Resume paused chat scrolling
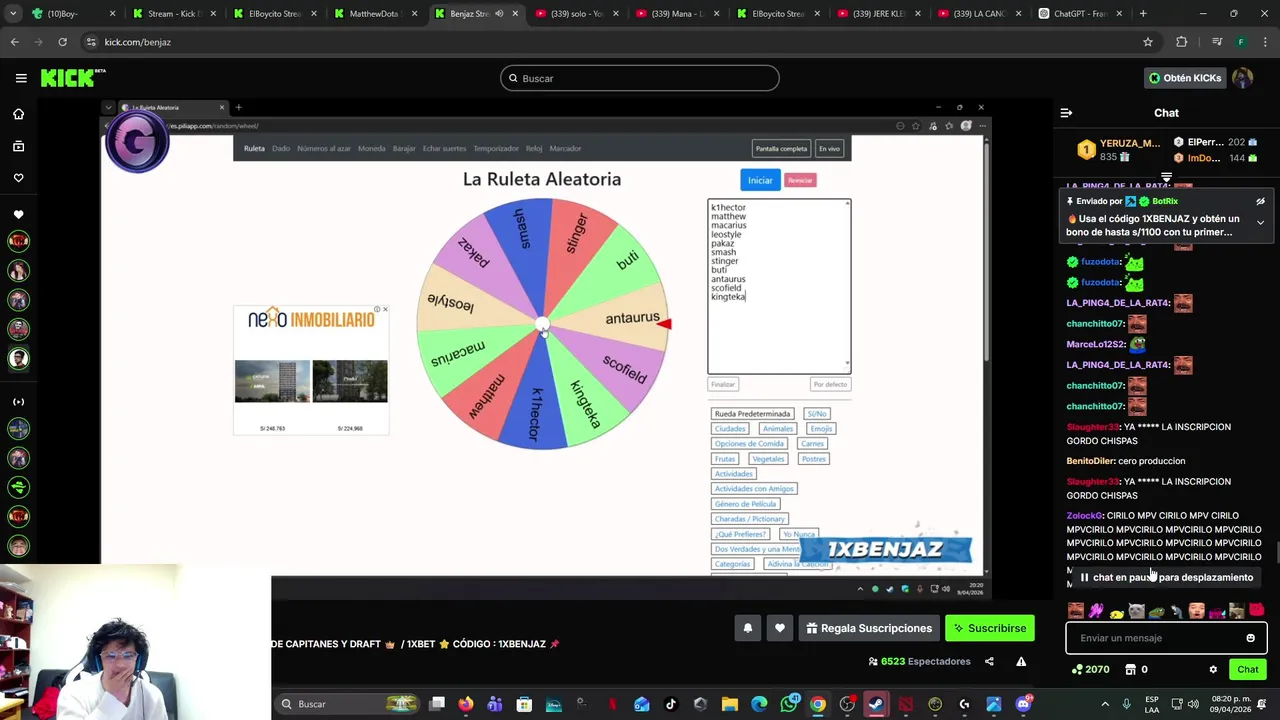The height and width of the screenshot is (720, 1280). point(1166,577)
